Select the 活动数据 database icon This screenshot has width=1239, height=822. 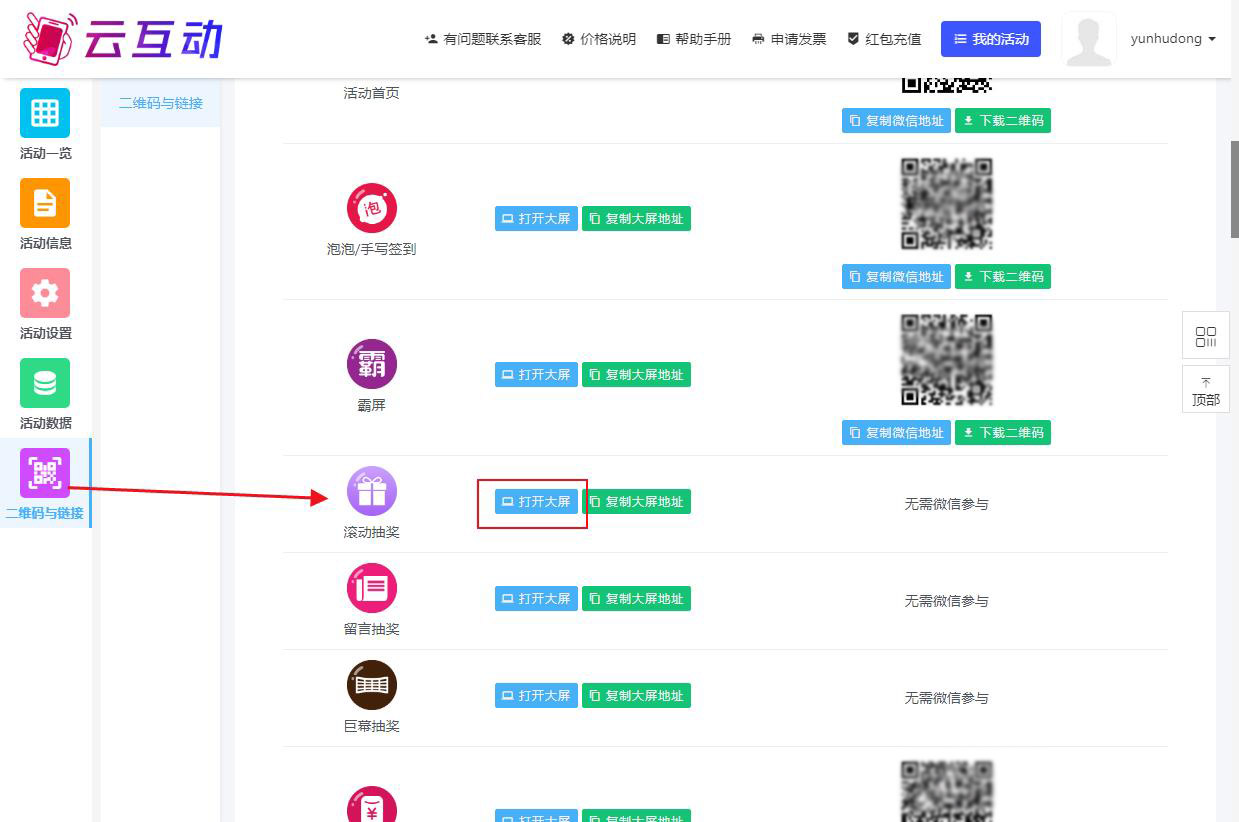point(45,383)
